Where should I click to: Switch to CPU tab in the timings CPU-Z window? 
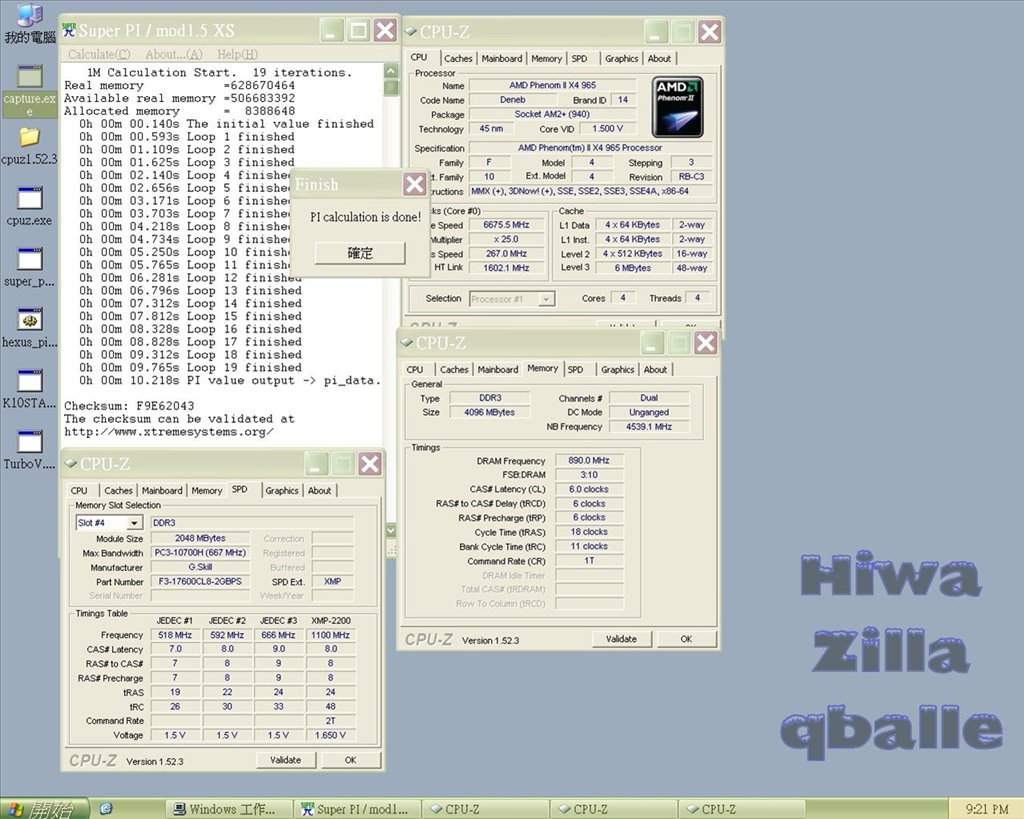(415, 370)
